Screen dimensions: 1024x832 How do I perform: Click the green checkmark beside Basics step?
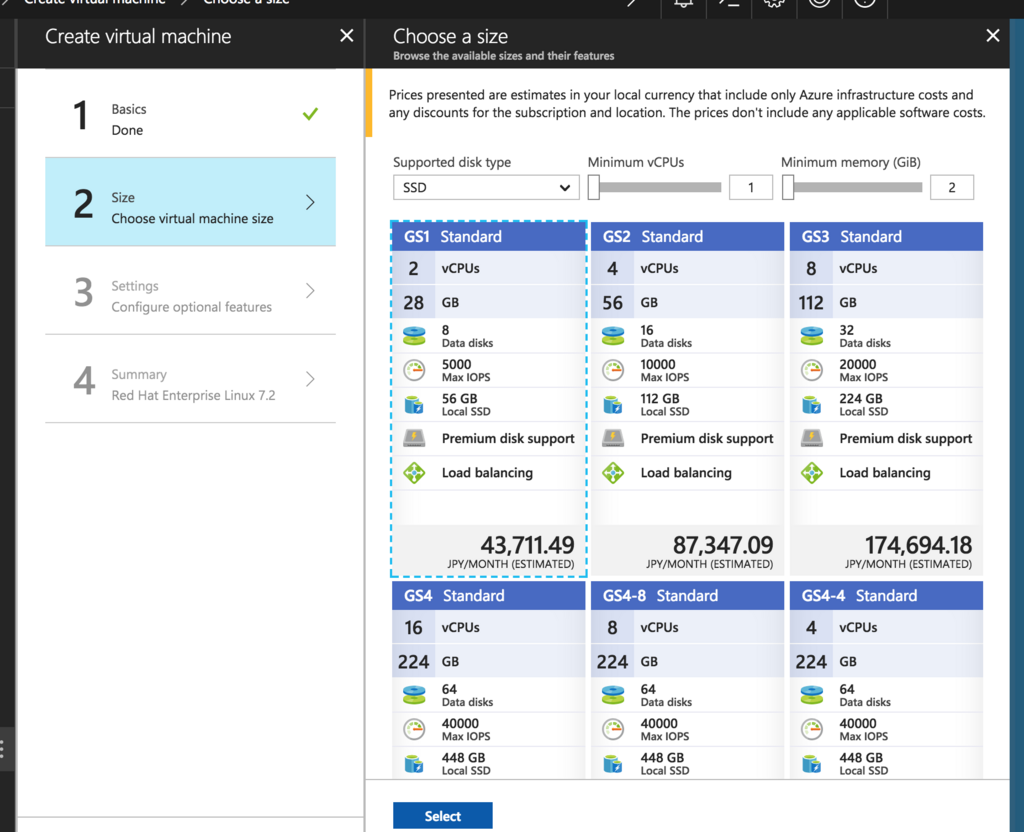[x=310, y=114]
